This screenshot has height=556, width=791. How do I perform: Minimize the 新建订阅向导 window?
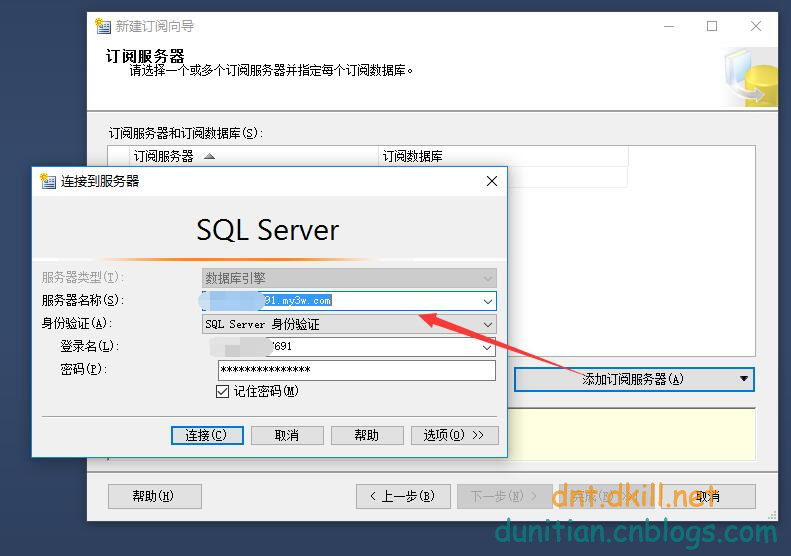click(669, 26)
